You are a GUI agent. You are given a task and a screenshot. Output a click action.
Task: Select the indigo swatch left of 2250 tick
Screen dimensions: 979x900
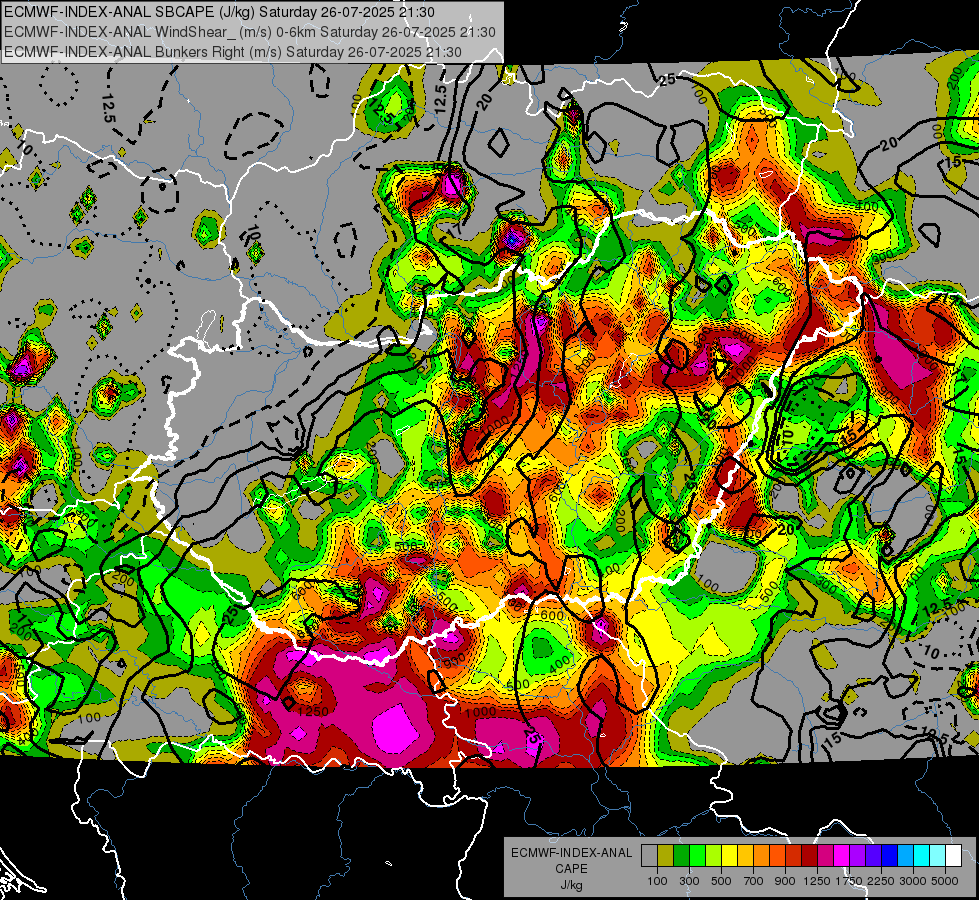(873, 856)
